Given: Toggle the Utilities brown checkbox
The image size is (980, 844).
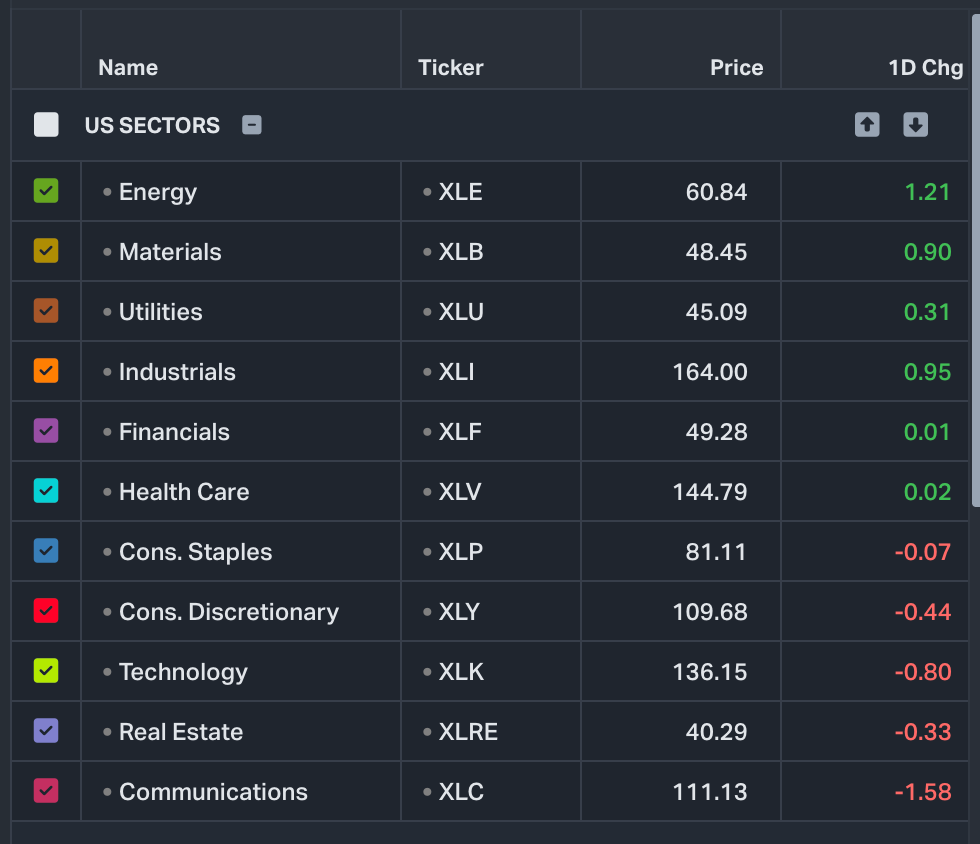Looking at the screenshot, I should pyautogui.click(x=46, y=311).
